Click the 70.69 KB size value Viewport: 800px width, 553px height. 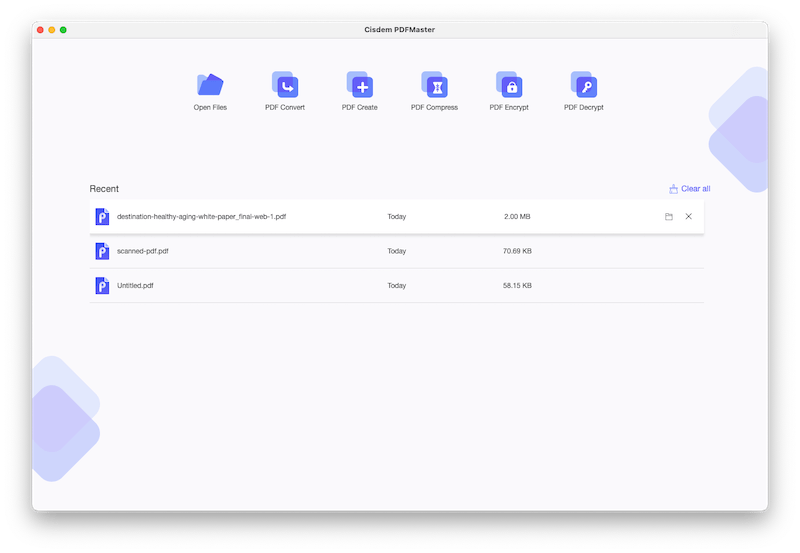pos(517,251)
